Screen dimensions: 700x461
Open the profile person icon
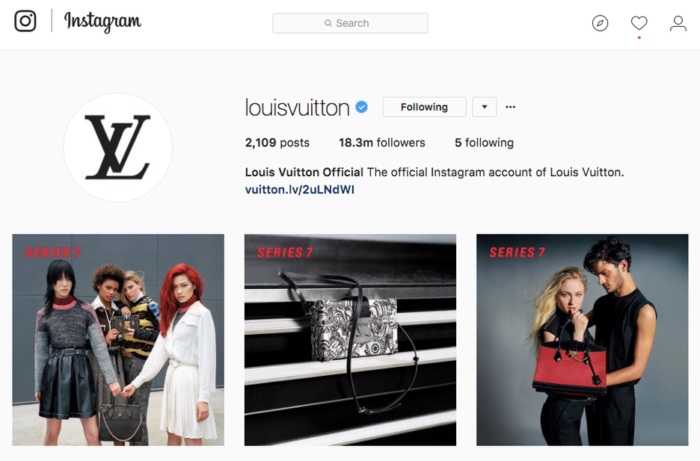[678, 23]
